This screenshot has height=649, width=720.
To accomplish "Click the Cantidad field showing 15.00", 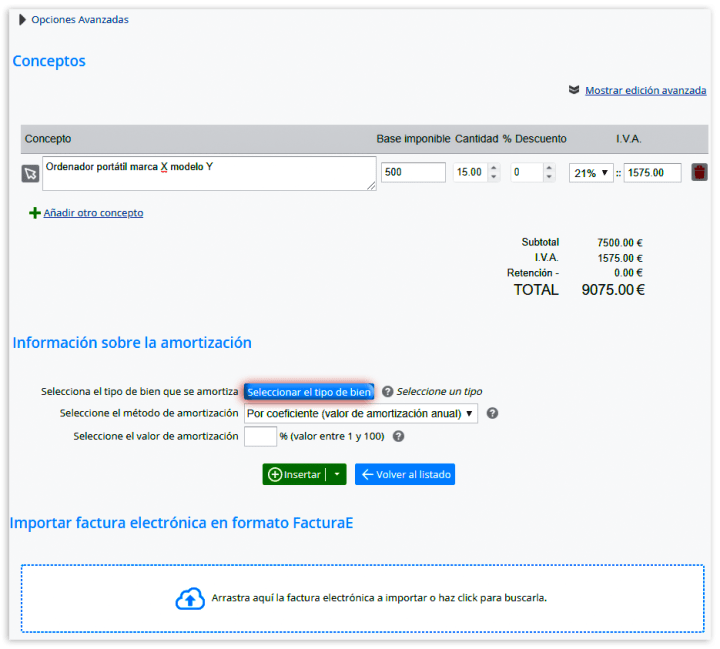I will tap(470, 172).
